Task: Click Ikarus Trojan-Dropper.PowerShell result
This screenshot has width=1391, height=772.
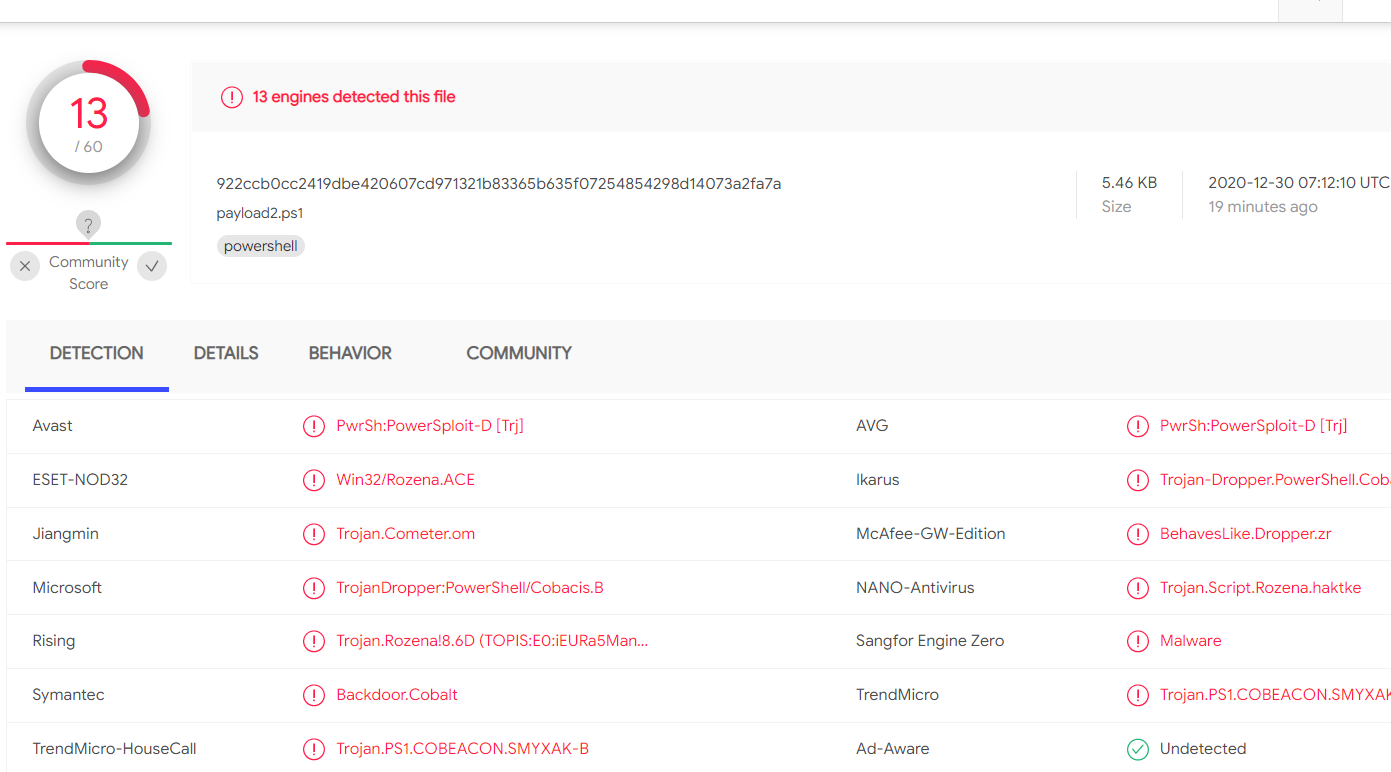Action: [1275, 480]
